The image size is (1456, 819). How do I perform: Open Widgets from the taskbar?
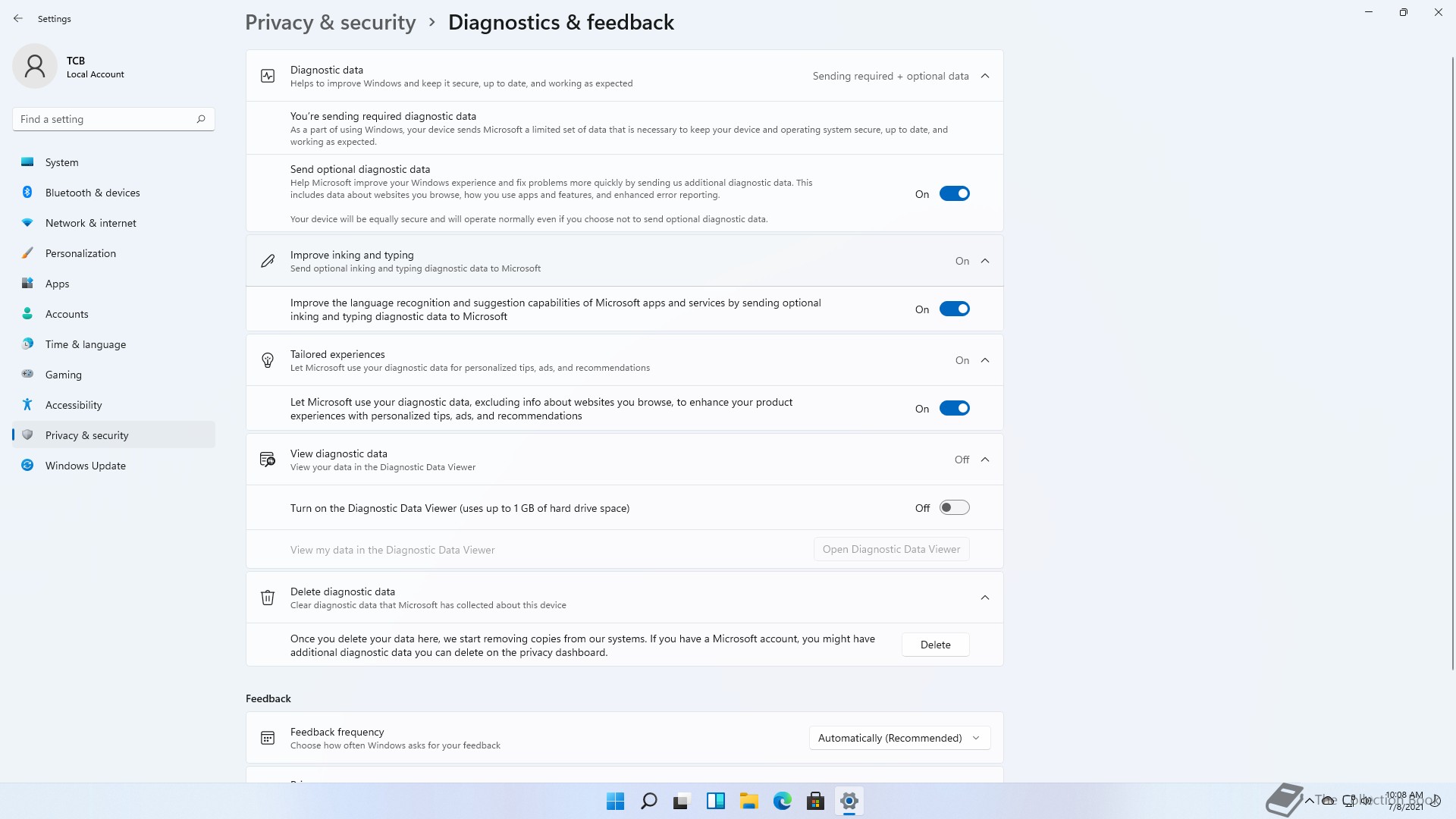click(x=715, y=801)
